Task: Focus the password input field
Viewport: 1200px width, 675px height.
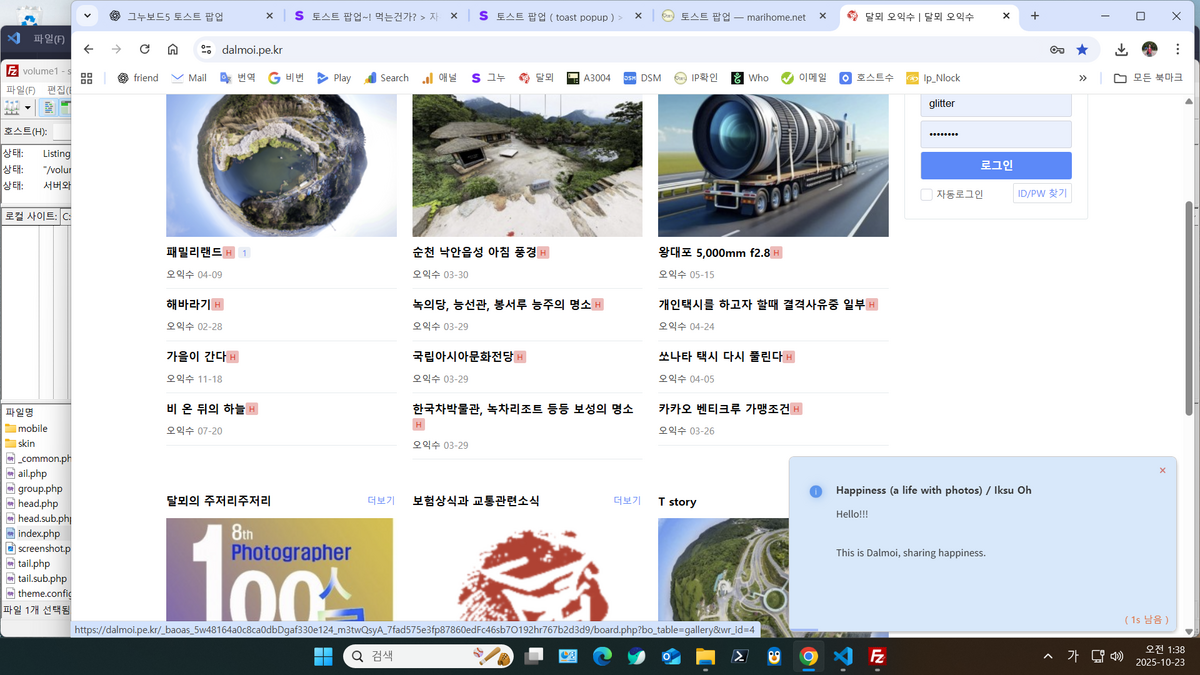Action: point(995,134)
